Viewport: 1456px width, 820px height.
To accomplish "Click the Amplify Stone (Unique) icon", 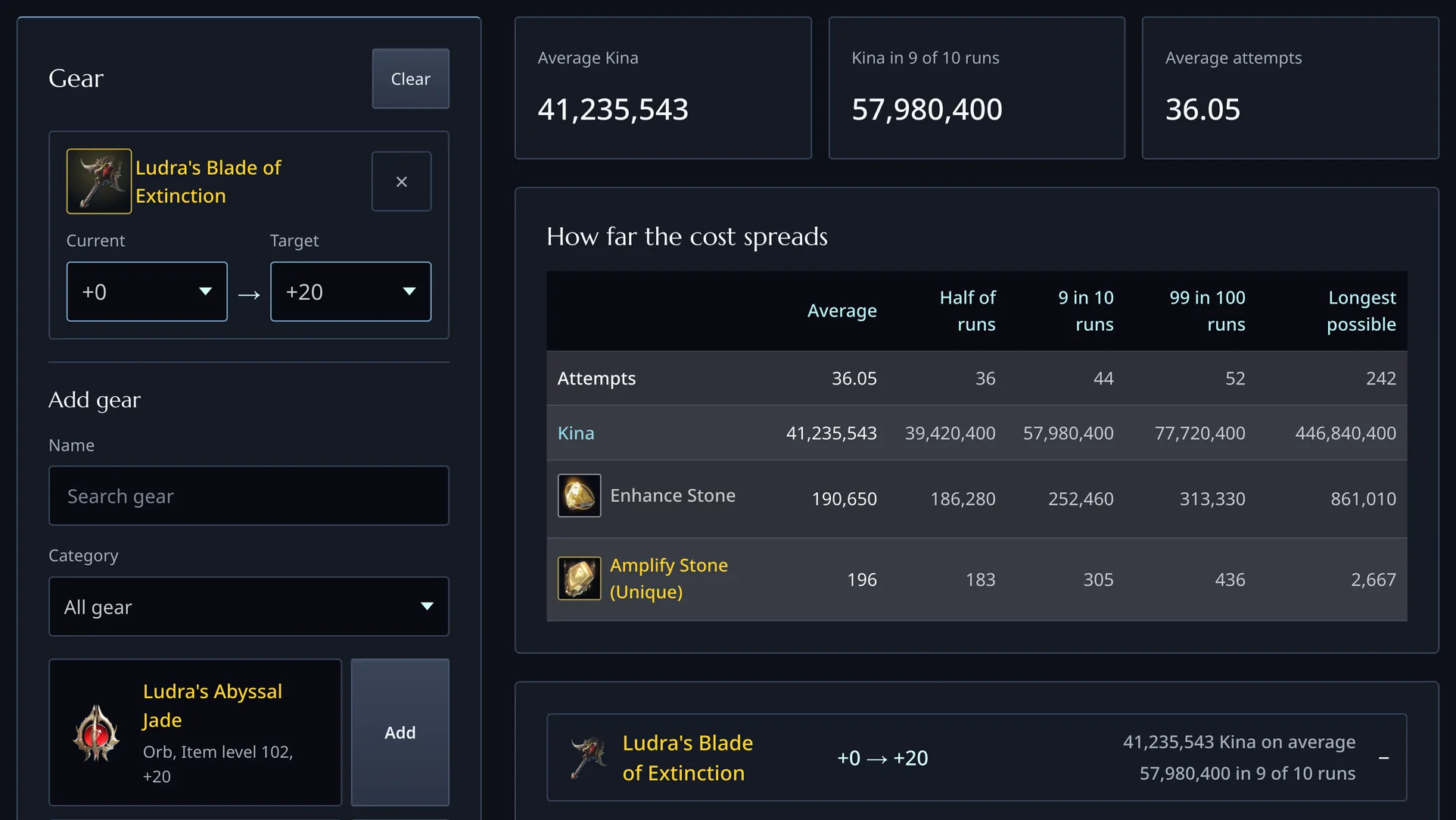I will click(580, 578).
